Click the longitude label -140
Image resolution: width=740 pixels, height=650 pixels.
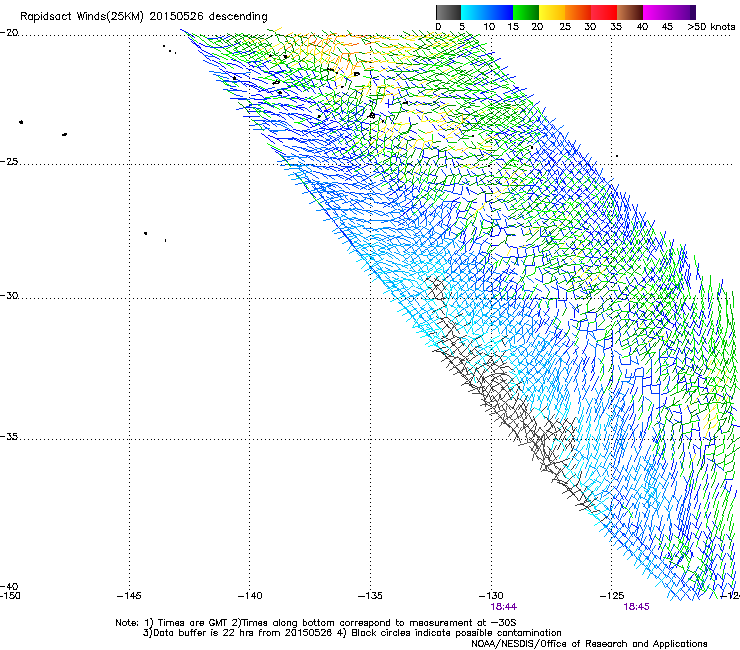click(250, 596)
